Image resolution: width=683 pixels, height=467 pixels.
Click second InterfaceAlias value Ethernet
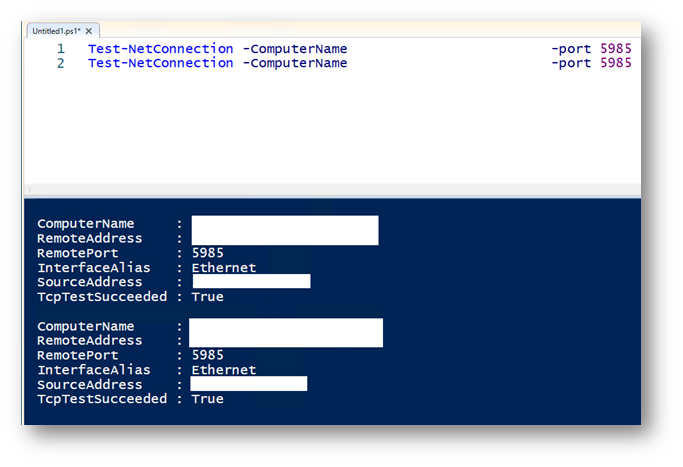coord(224,370)
